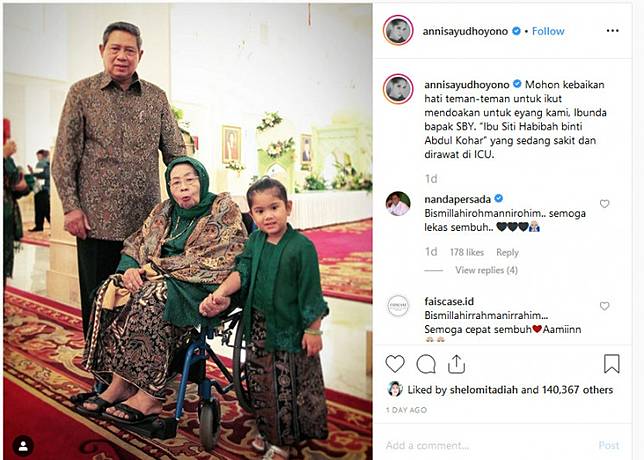
Task: Share the post using the share icon
Action: (456, 364)
